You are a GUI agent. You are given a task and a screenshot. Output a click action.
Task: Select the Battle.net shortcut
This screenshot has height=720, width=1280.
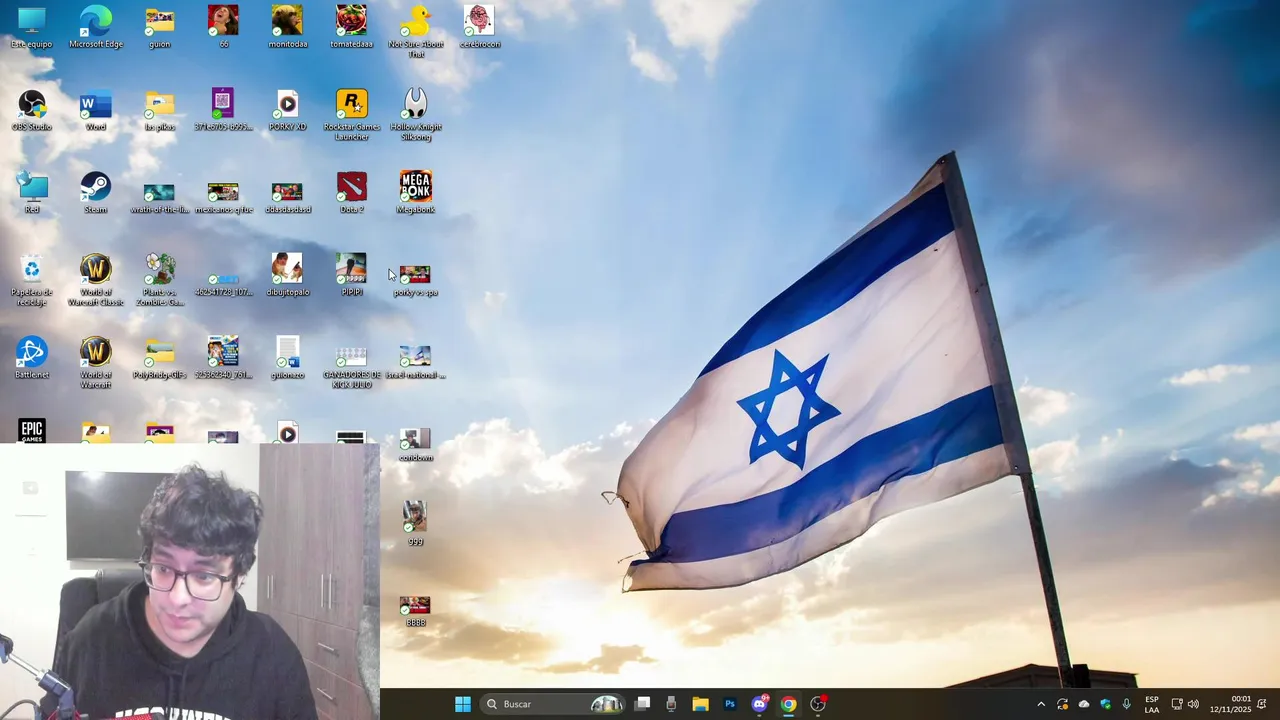(x=32, y=357)
